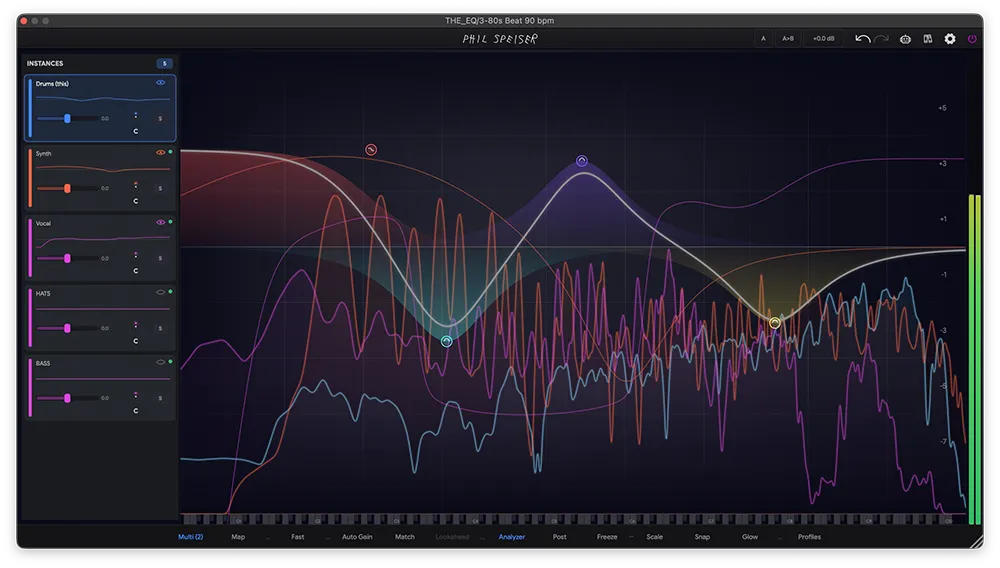Solo the Drums instance with S button
The width and height of the screenshot is (1000, 568).
tap(160, 118)
